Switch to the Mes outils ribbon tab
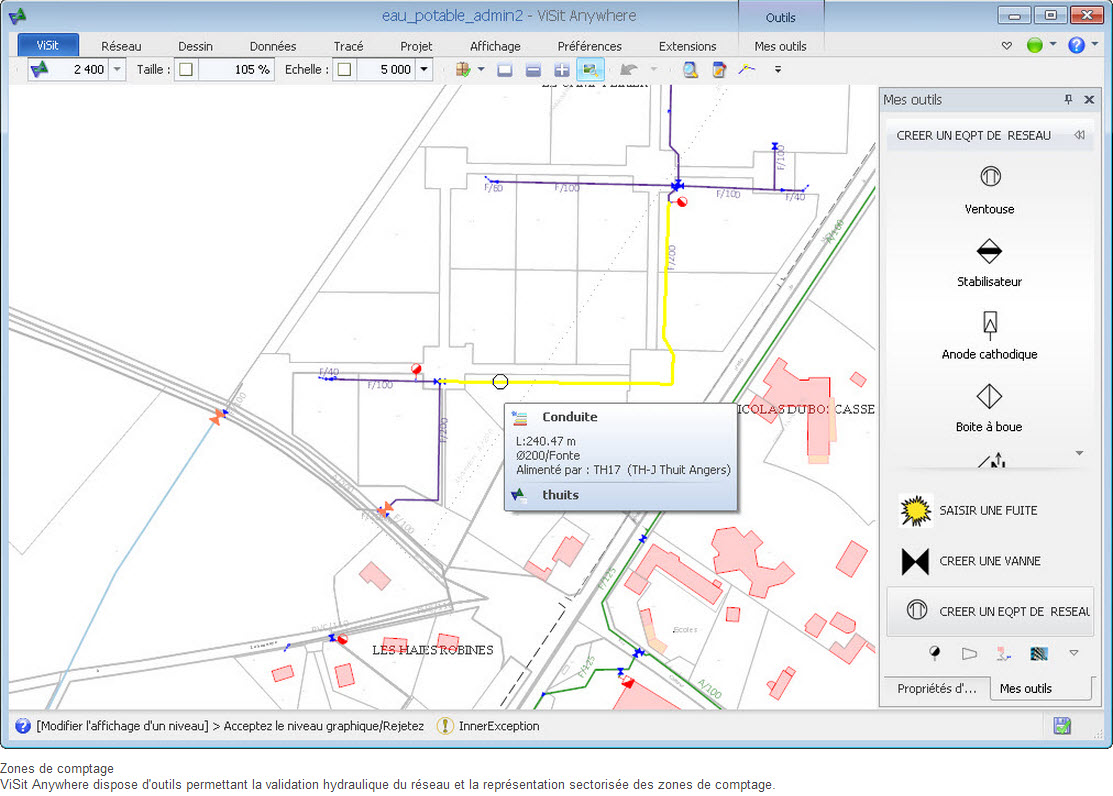 coord(780,46)
